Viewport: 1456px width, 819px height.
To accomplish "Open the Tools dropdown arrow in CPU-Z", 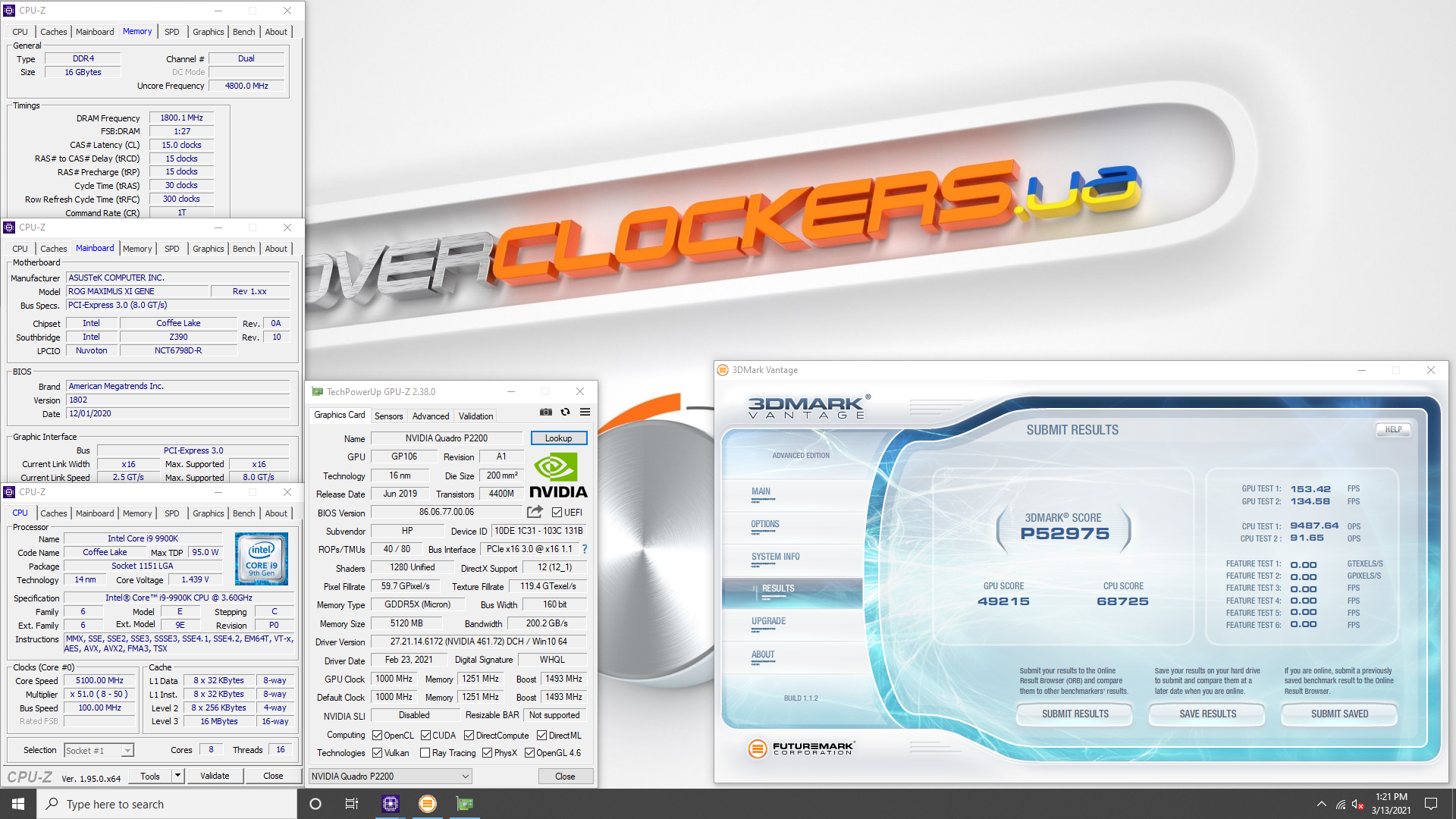I will tap(177, 776).
